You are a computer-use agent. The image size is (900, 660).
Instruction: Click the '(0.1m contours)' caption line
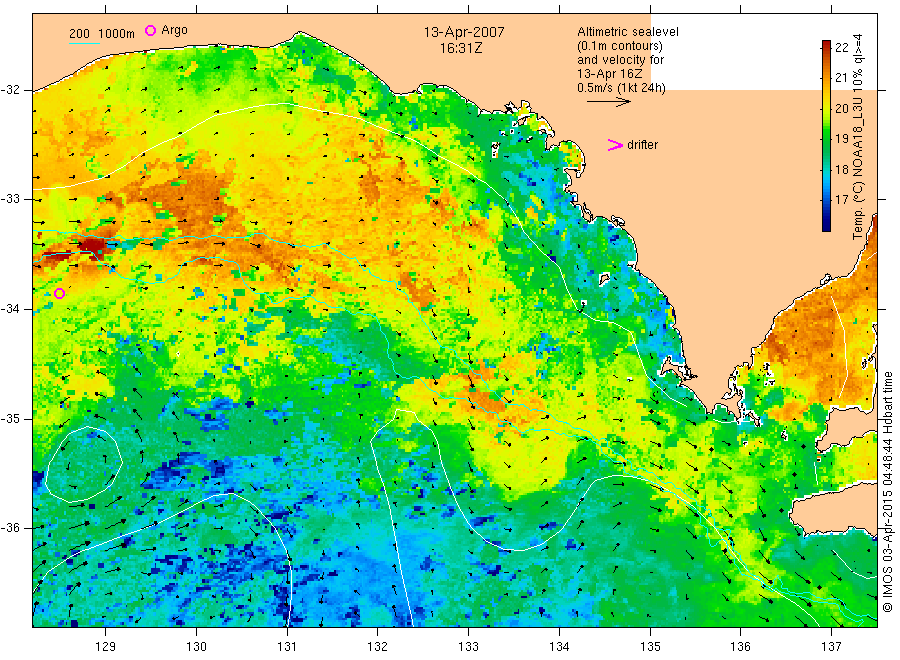[x=619, y=46]
